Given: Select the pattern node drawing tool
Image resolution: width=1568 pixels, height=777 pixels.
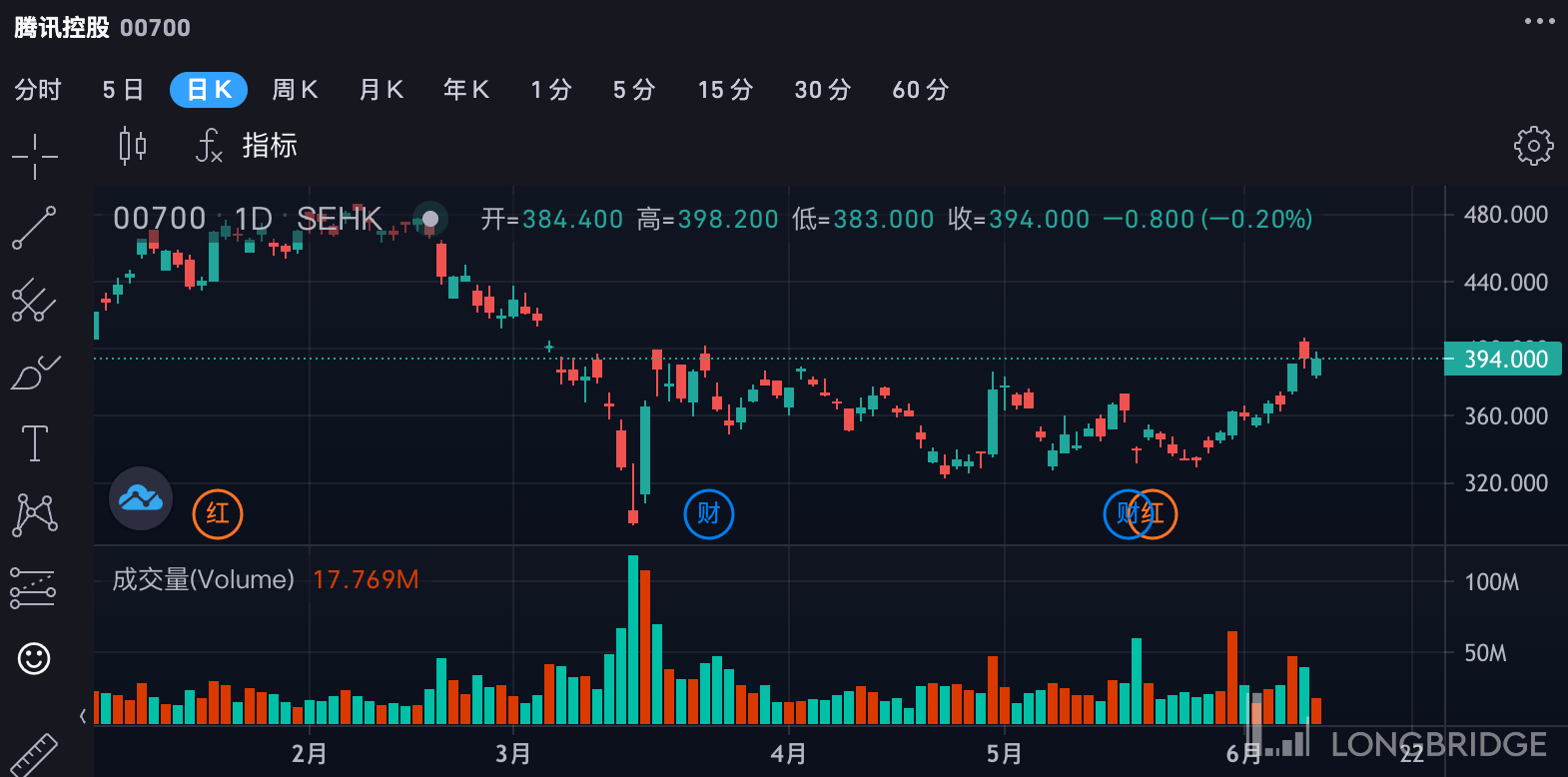Looking at the screenshot, I should pos(35,514).
